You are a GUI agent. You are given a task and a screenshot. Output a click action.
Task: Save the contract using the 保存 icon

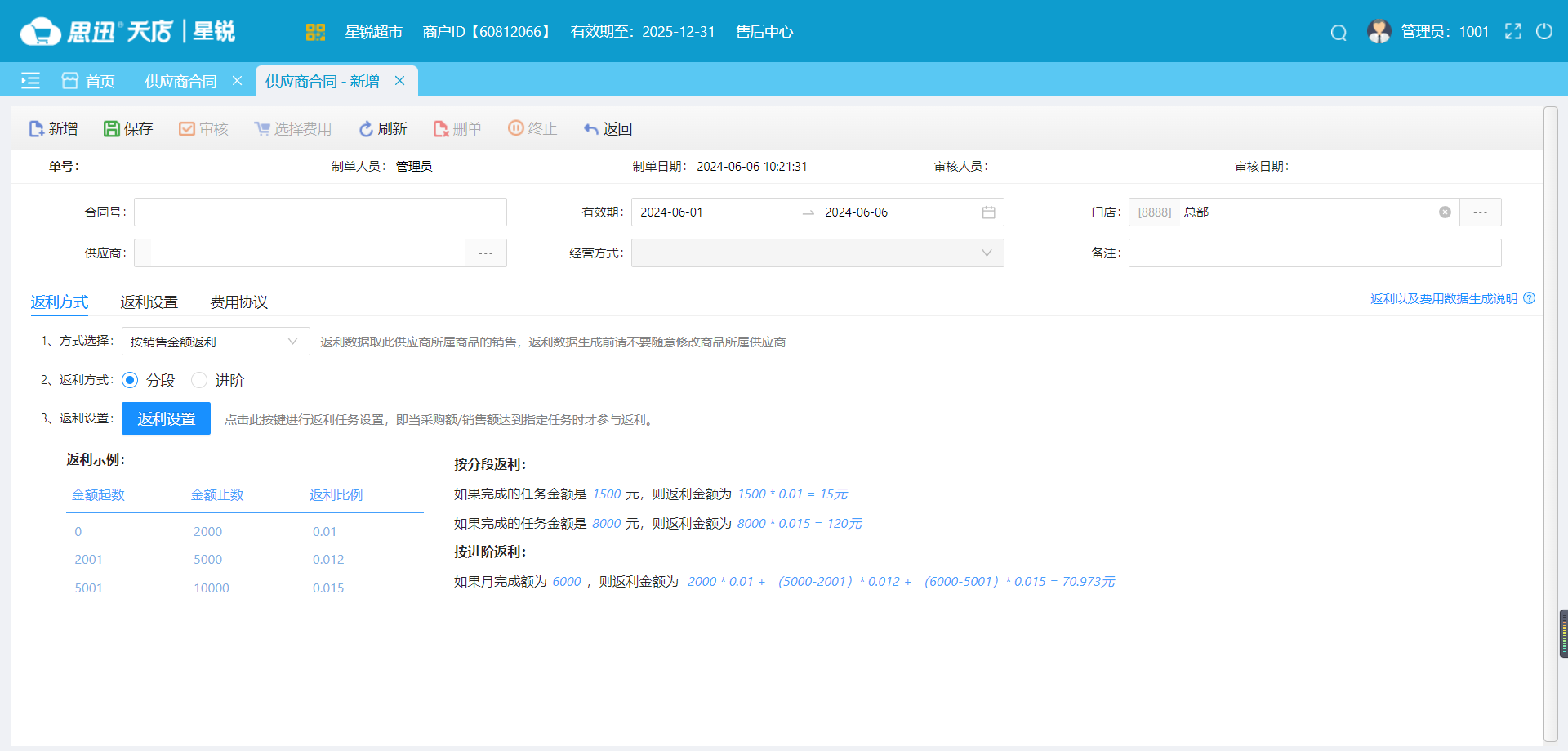click(111, 128)
